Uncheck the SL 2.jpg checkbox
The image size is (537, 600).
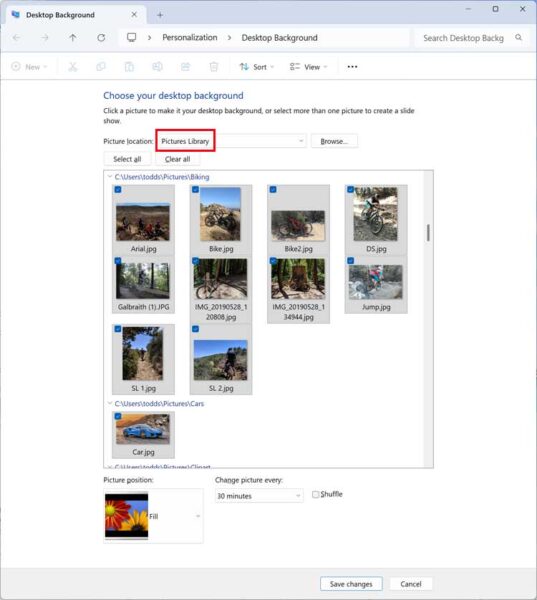coord(196,329)
